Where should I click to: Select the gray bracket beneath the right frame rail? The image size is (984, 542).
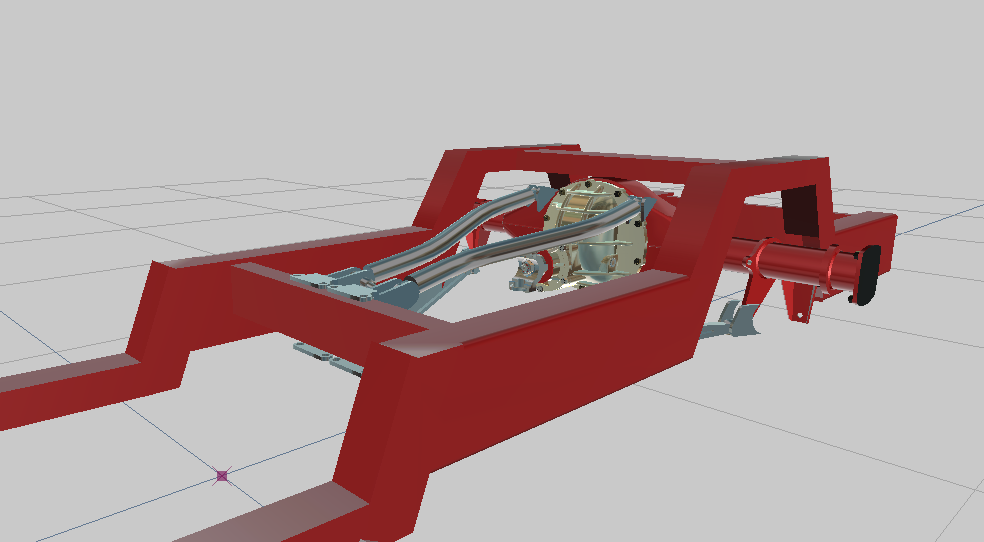point(733,320)
